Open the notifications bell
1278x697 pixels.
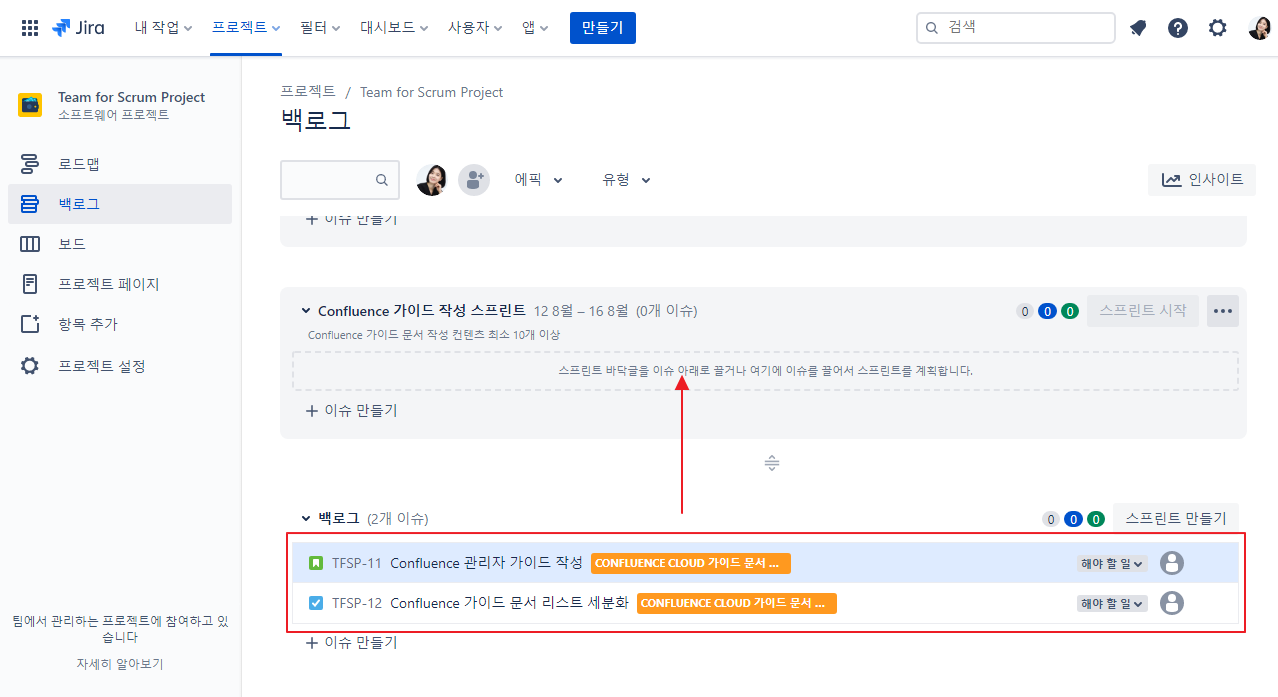(1138, 28)
